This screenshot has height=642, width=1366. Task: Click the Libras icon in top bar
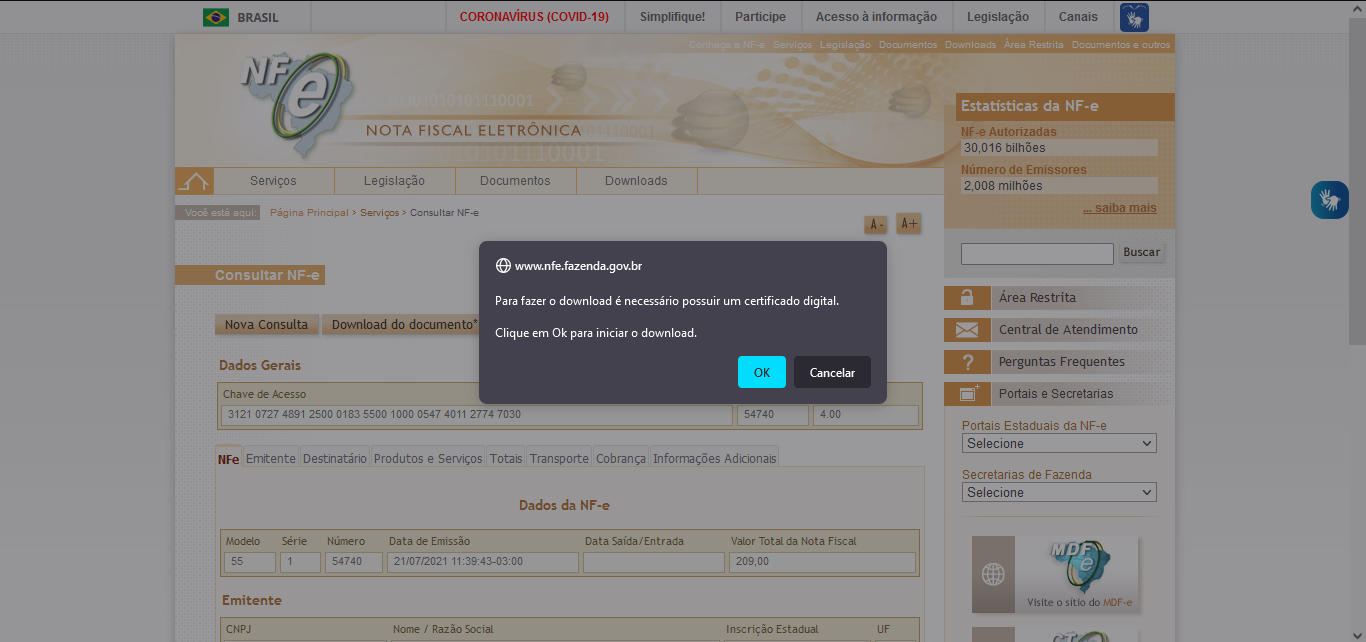(x=1134, y=17)
